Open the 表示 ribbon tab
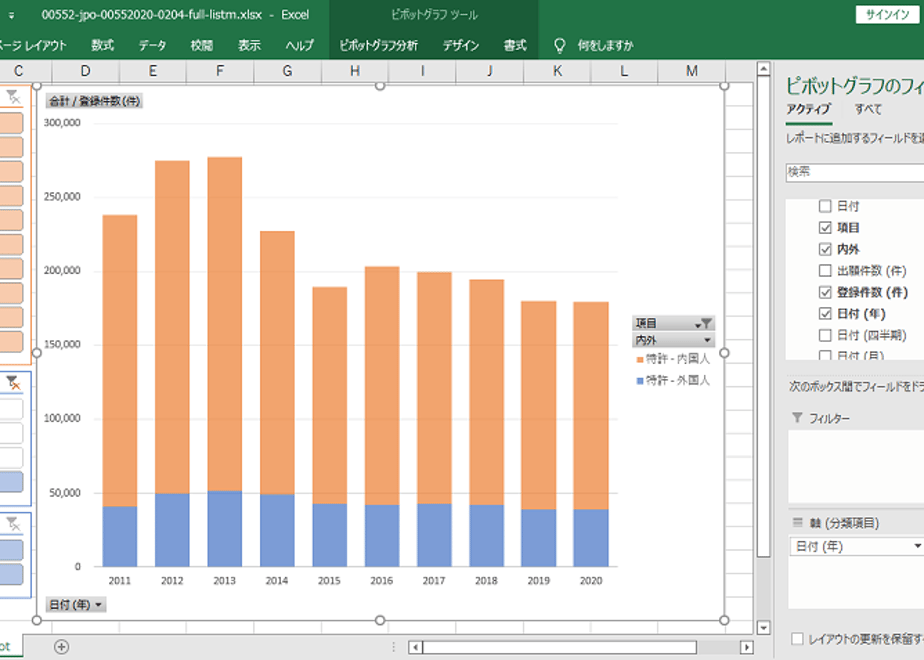This screenshot has height=660, width=924. click(249, 45)
